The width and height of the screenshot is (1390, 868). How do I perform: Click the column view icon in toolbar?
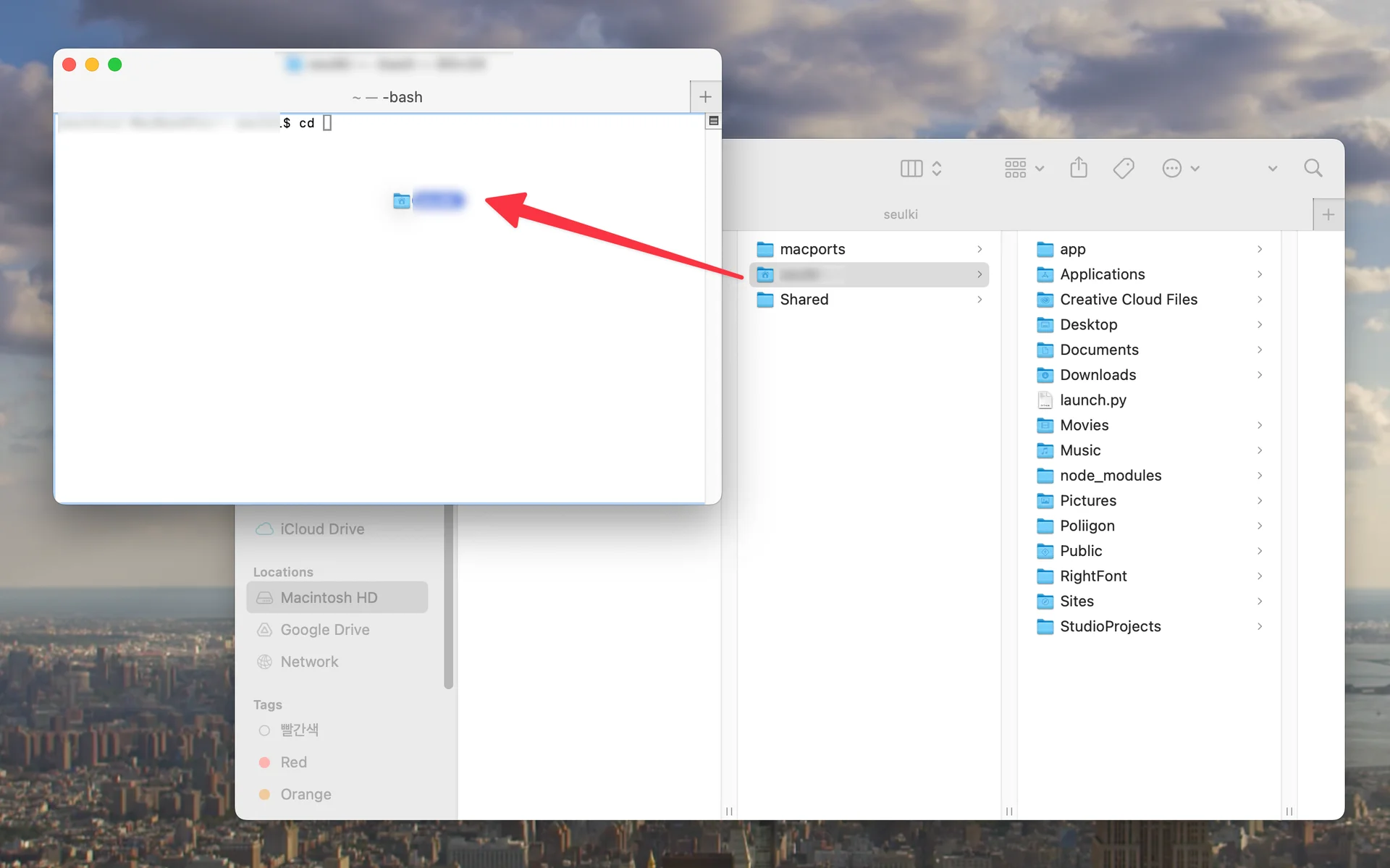coord(911,169)
